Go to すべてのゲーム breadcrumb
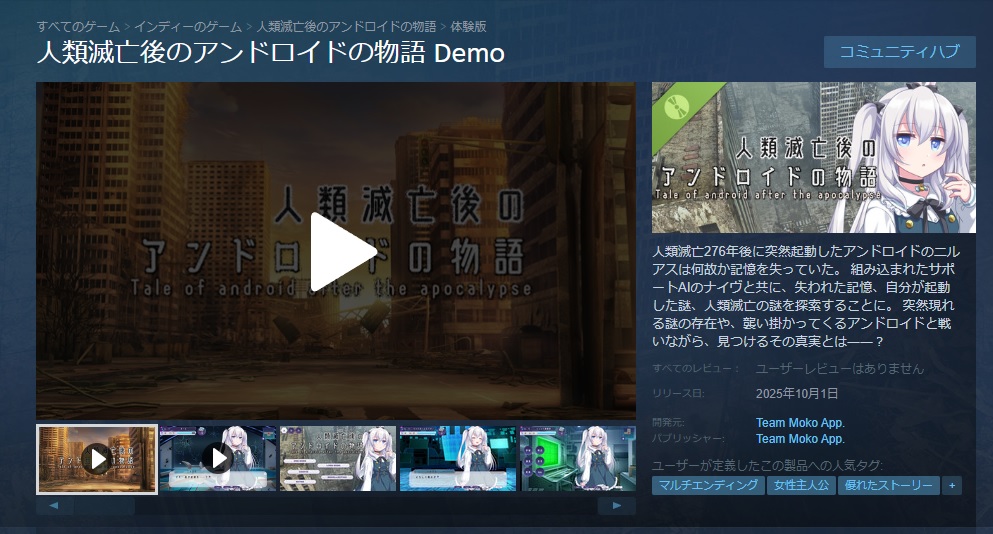The image size is (993, 534). coord(78,26)
